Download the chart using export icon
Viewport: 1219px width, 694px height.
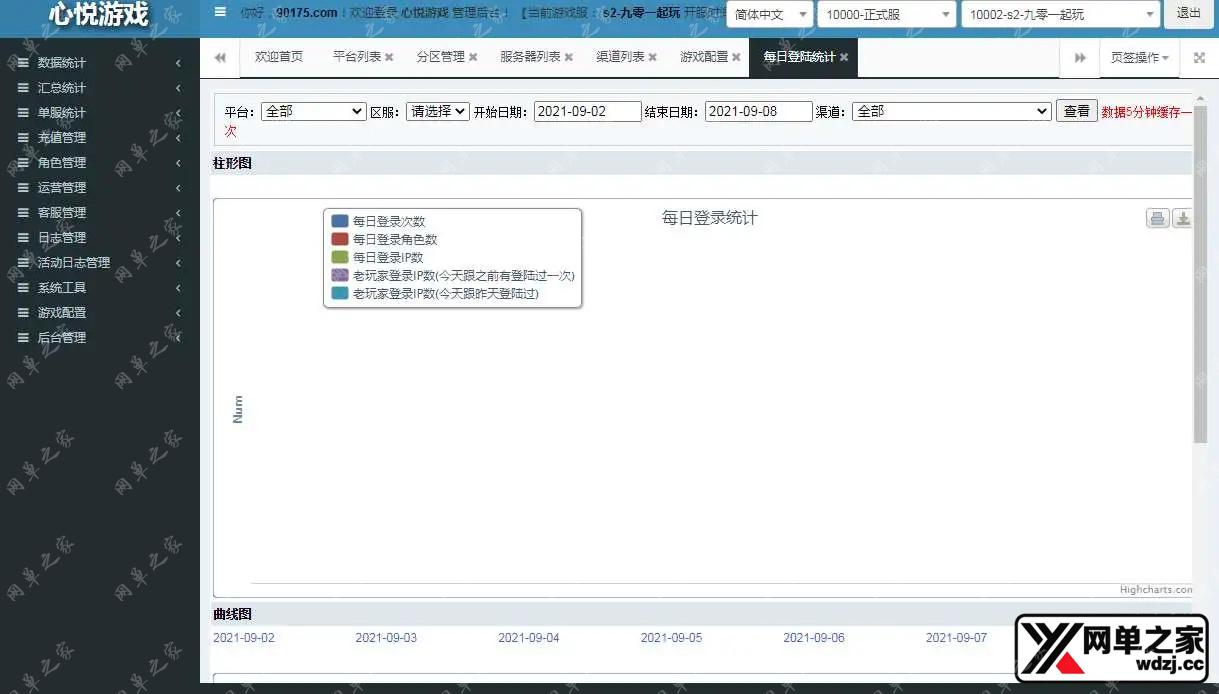tap(1183, 219)
